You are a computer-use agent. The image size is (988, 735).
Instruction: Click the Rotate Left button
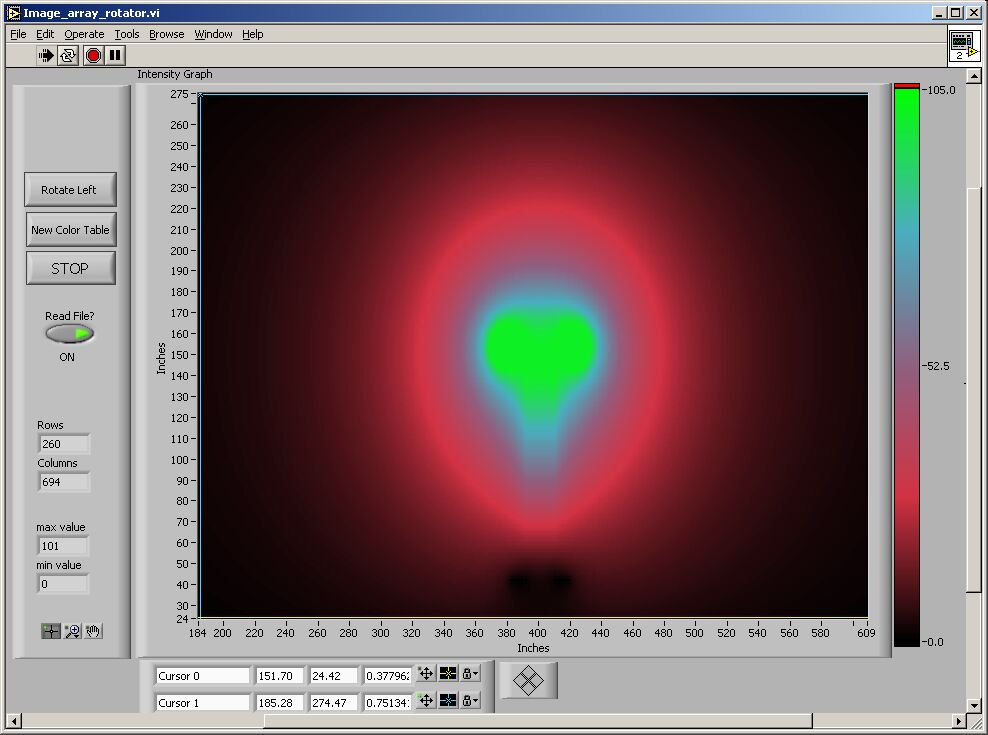[69, 190]
